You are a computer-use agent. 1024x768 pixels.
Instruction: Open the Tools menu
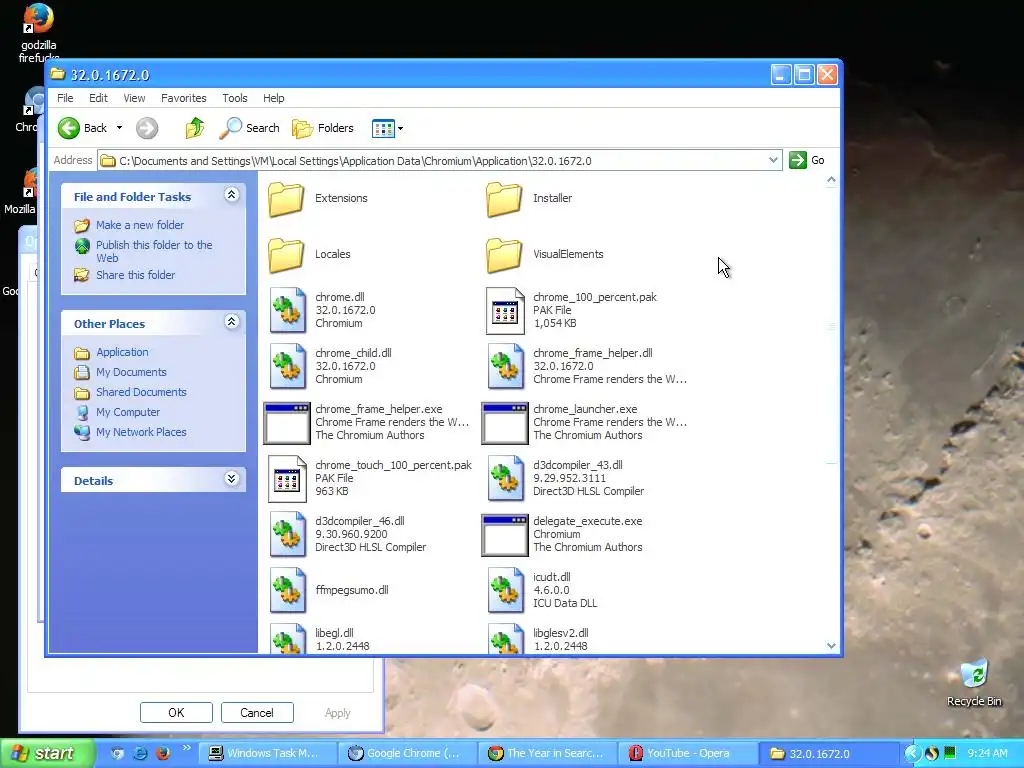234,98
